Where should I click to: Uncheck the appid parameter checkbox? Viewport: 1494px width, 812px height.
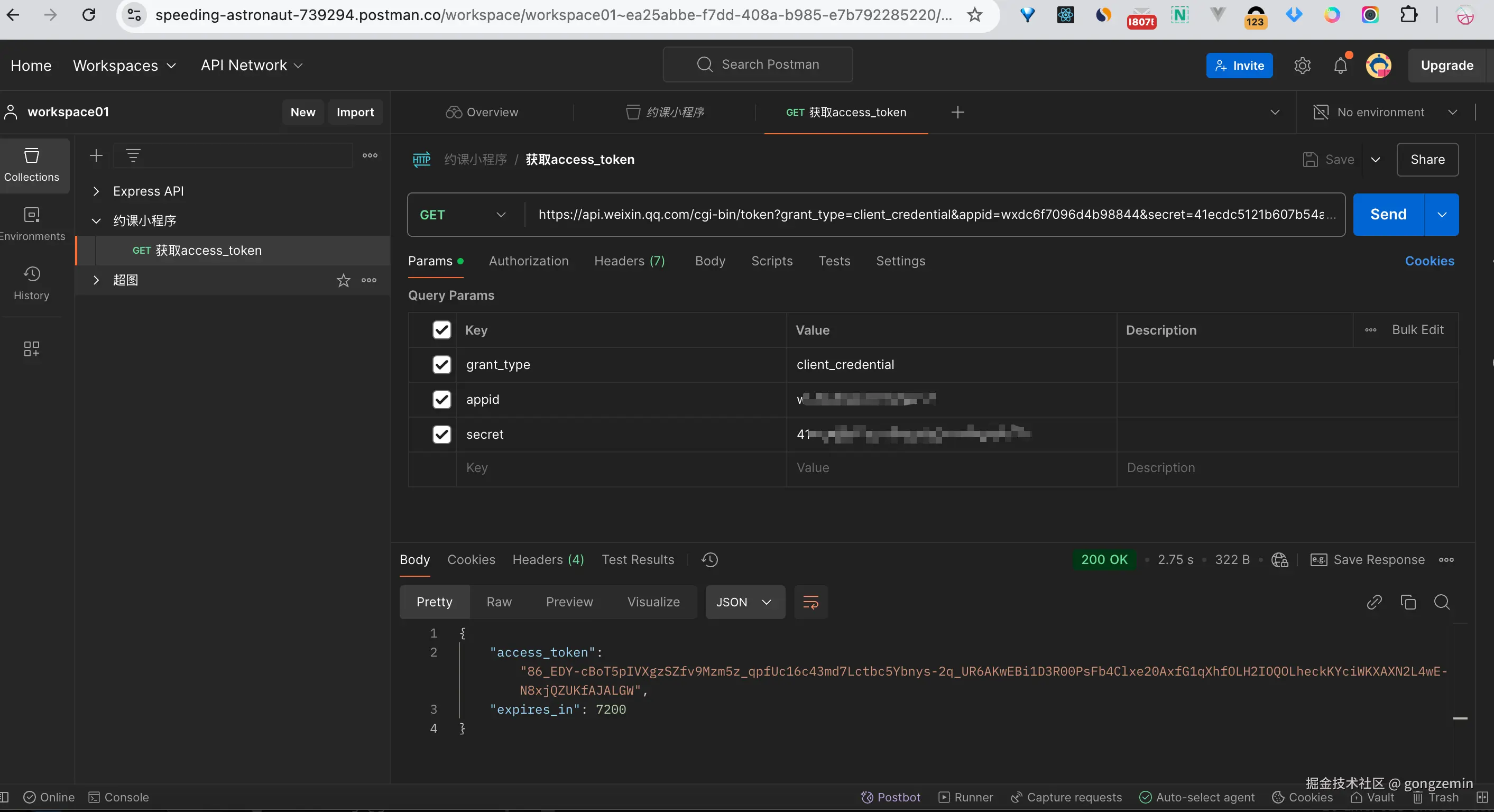pos(442,400)
